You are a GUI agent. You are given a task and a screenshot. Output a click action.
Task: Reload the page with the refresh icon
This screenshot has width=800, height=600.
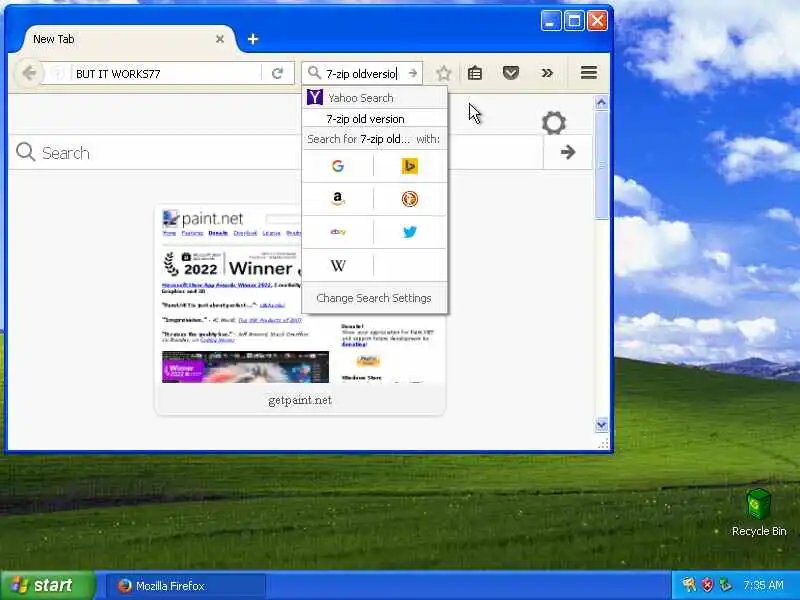tap(277, 73)
